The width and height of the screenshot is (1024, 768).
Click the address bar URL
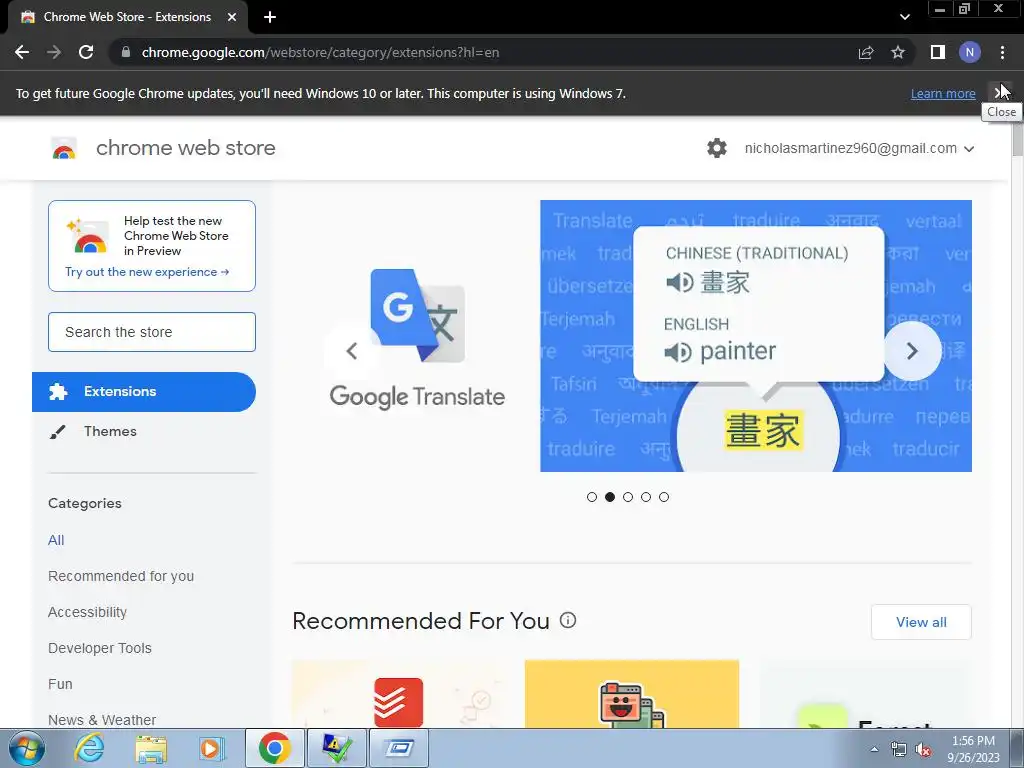(320, 52)
